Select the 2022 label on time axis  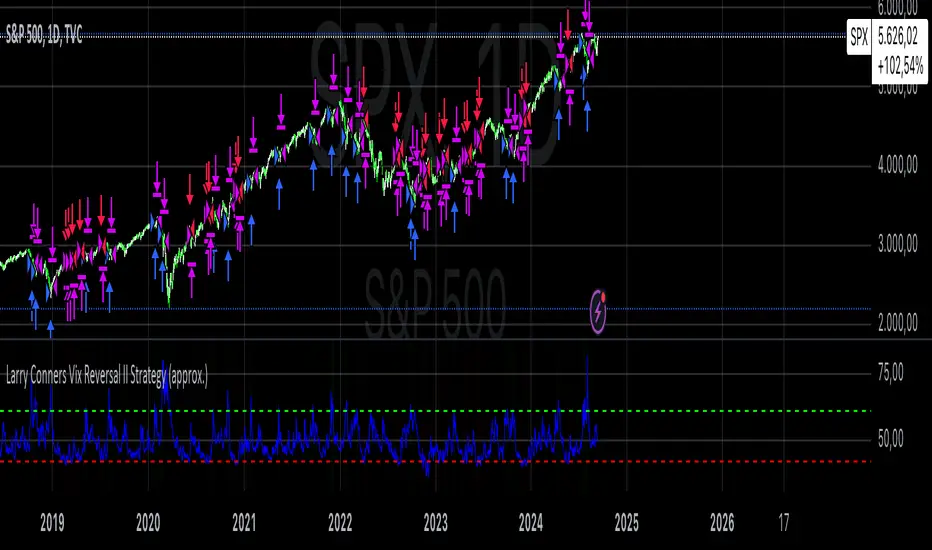(340, 523)
